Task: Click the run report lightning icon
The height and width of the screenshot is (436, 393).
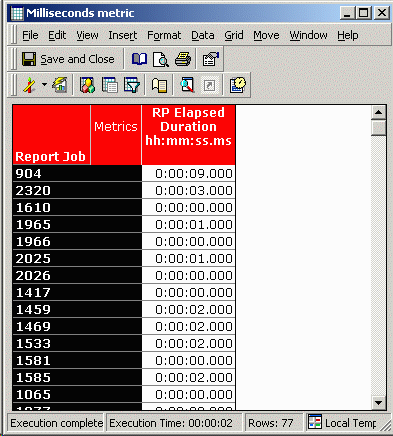Action: 60,85
